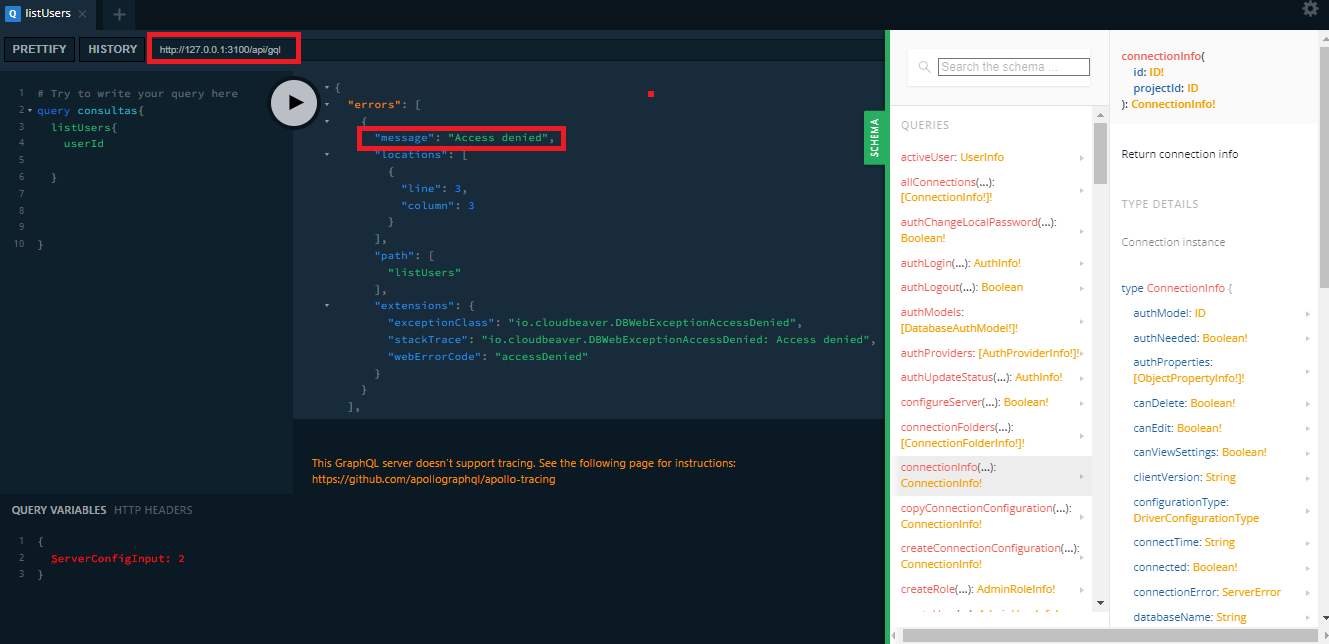Image resolution: width=1329 pixels, height=644 pixels.
Task: Open authChangeLocalPassword query entry
Action: 993,230
